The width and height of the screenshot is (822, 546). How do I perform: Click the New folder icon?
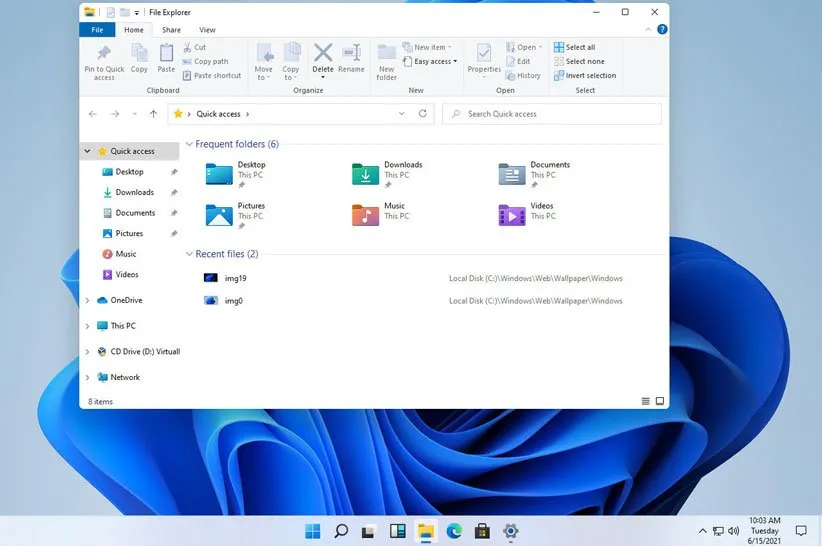point(387,54)
